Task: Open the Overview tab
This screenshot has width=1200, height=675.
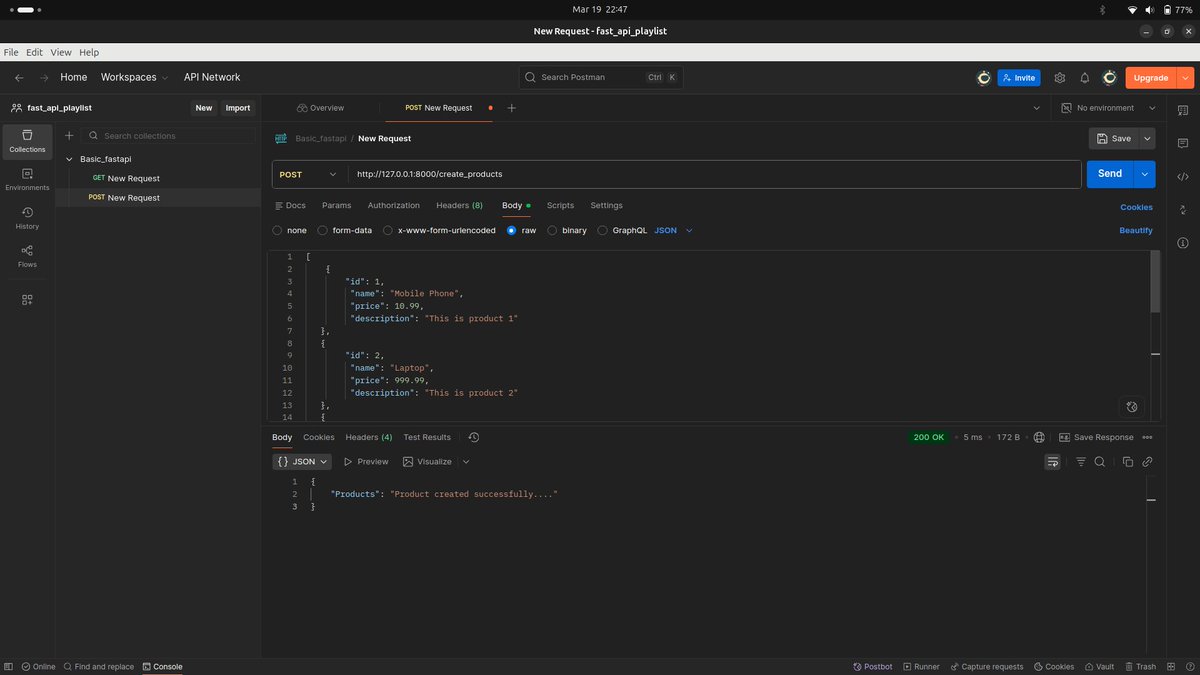Action: (x=320, y=108)
